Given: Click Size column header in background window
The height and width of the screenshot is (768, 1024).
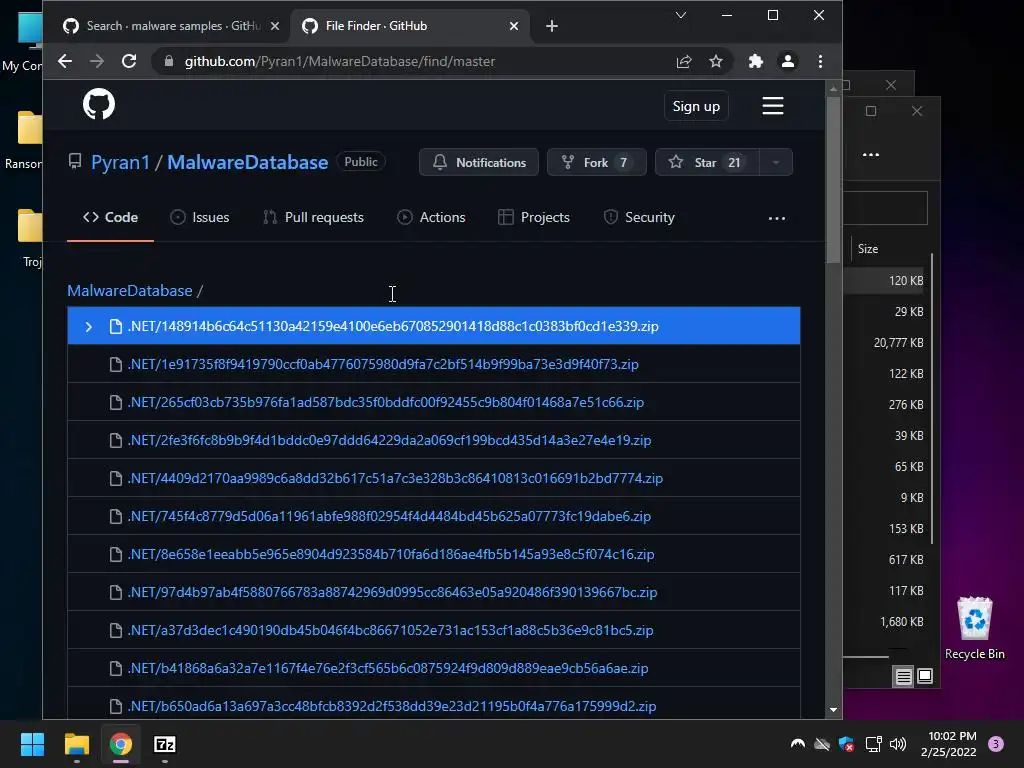Looking at the screenshot, I should click(868, 249).
